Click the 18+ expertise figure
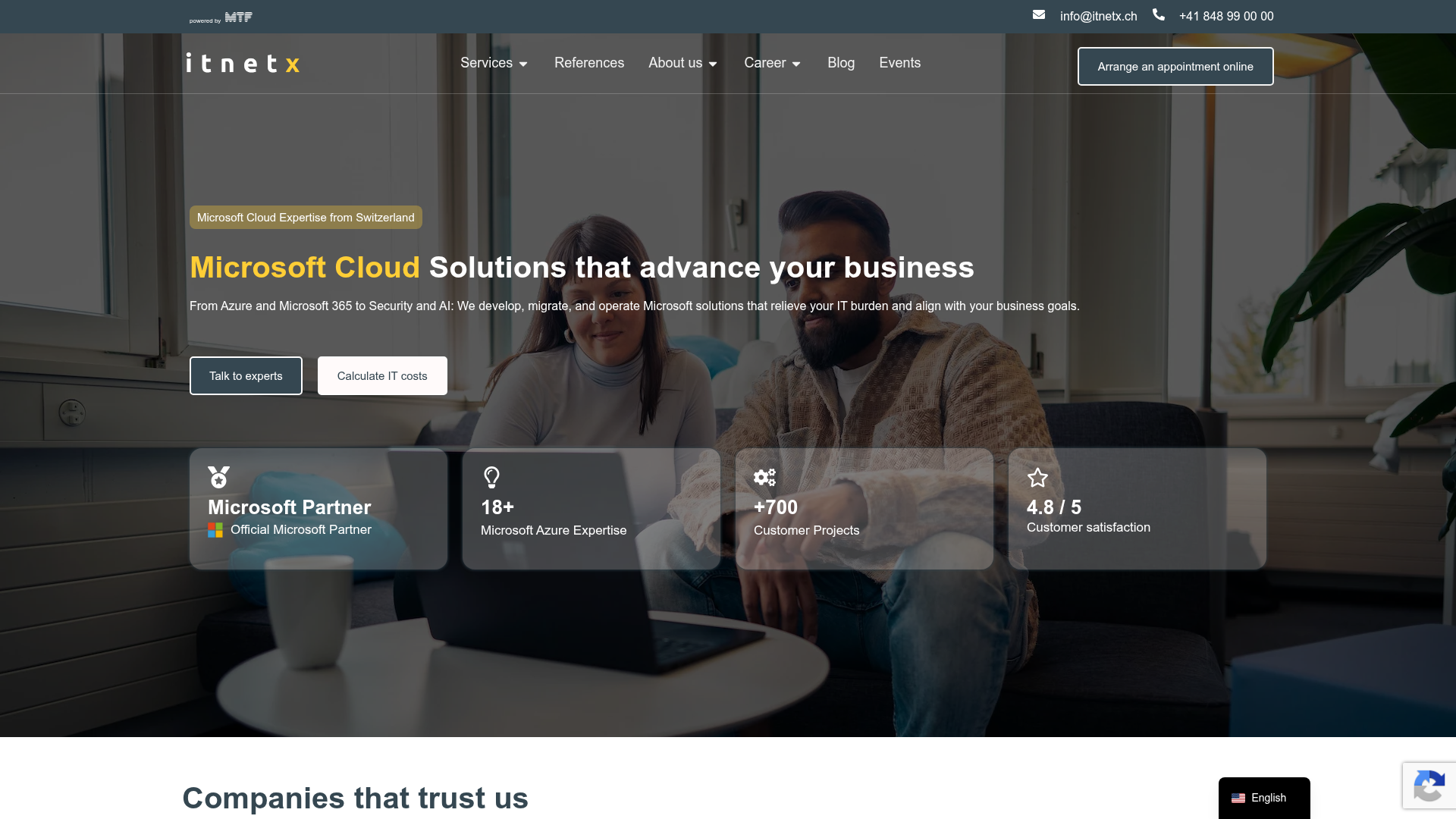 [x=497, y=507]
